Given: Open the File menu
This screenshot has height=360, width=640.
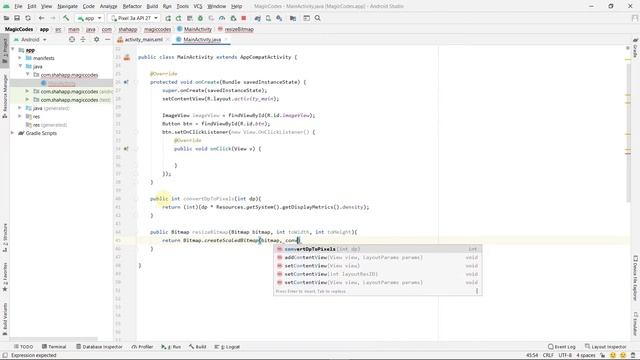Looking at the screenshot, I should tap(18, 6).
